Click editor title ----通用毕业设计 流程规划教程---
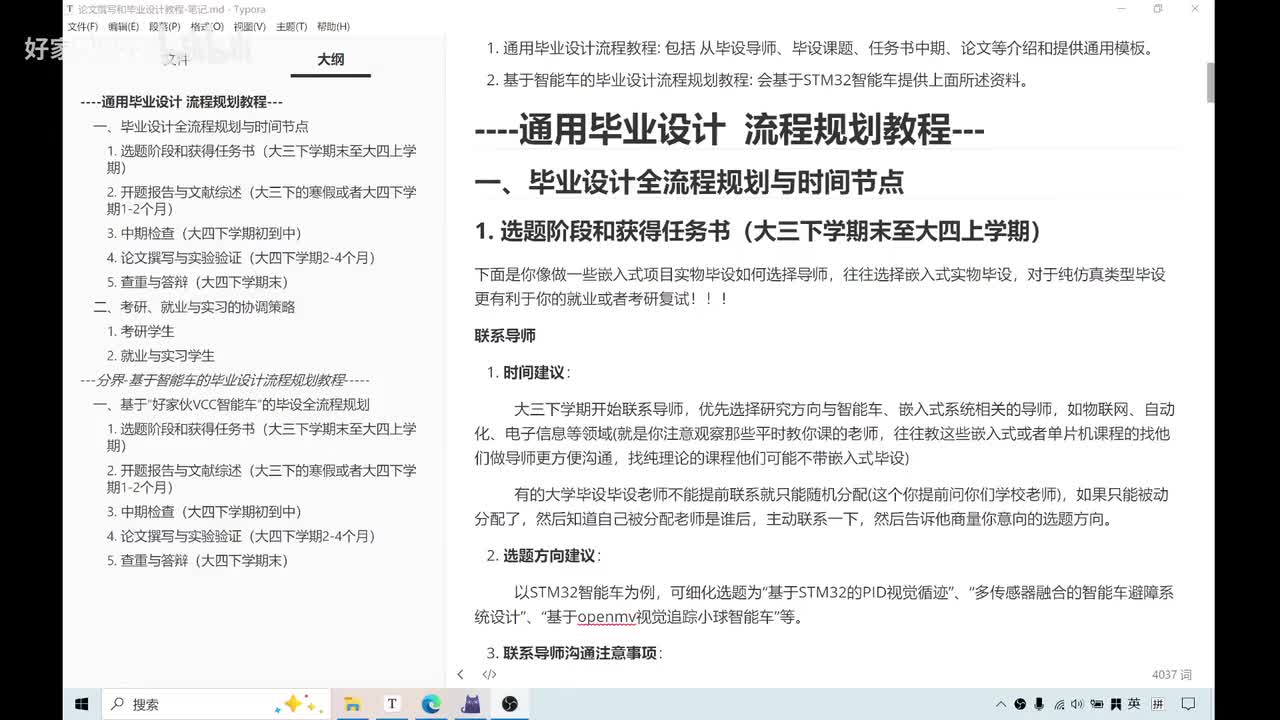Viewport: 1280px width, 720px height. pyautogui.click(x=730, y=129)
